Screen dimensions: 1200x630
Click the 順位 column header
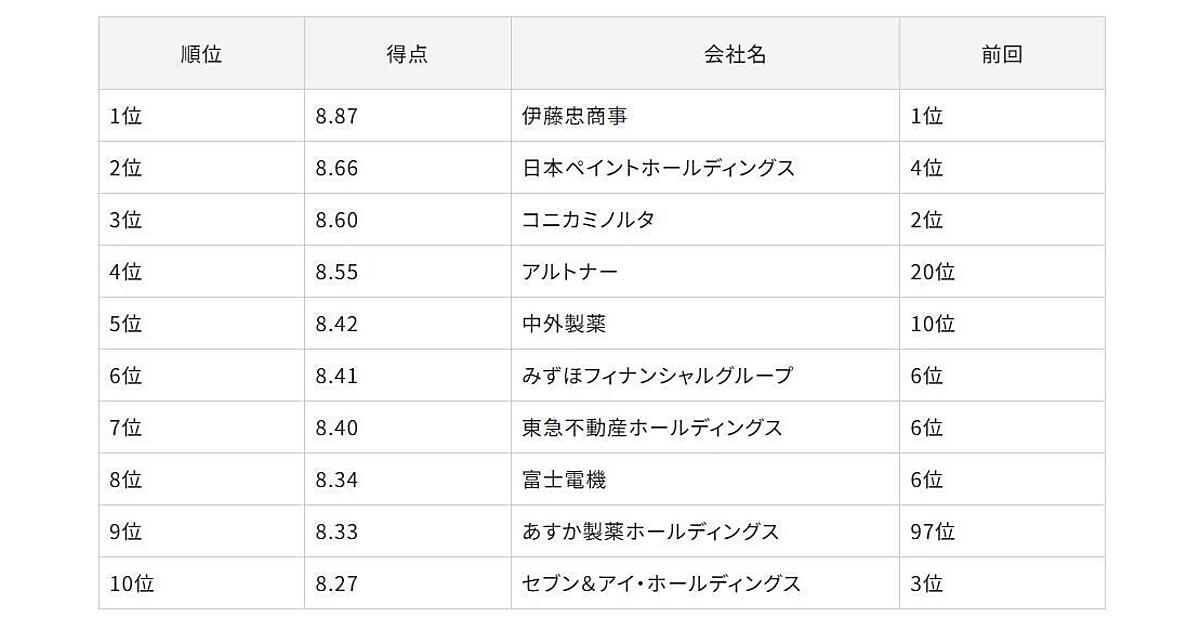201,54
